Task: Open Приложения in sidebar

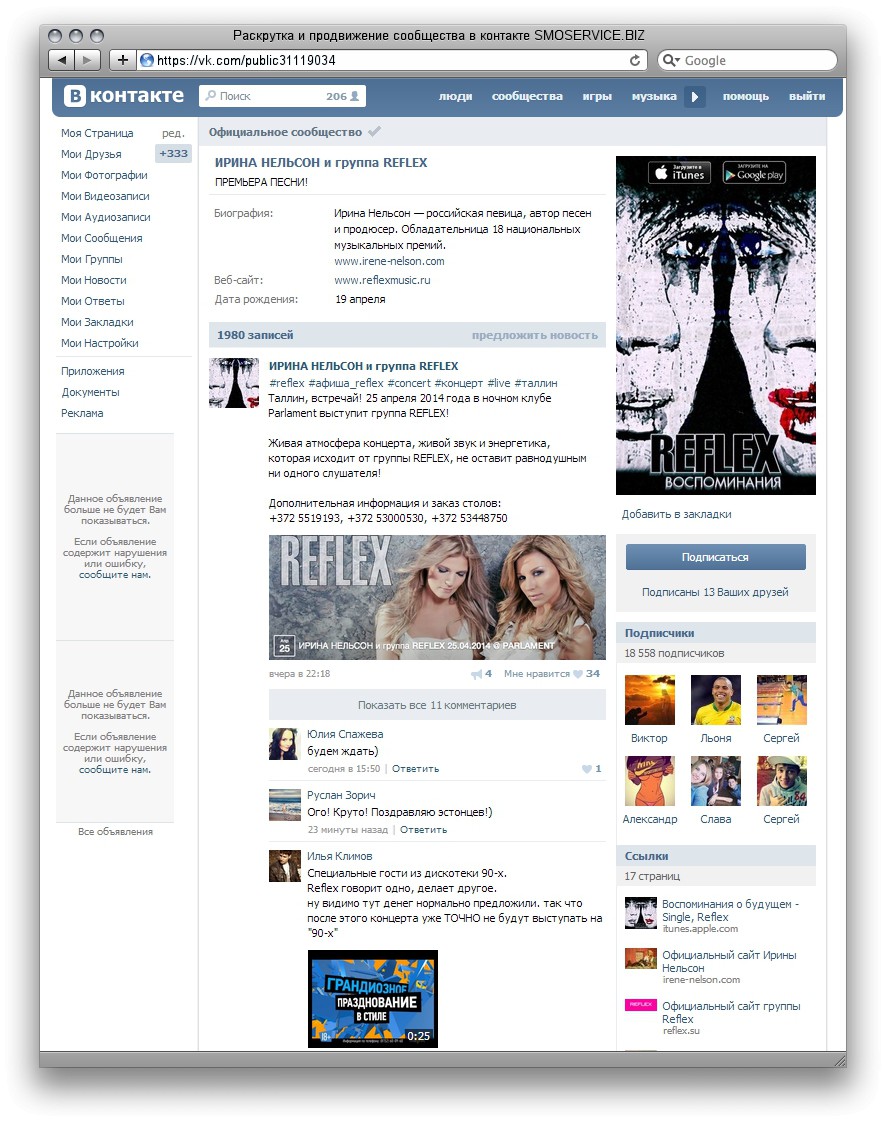Action: click(x=93, y=371)
